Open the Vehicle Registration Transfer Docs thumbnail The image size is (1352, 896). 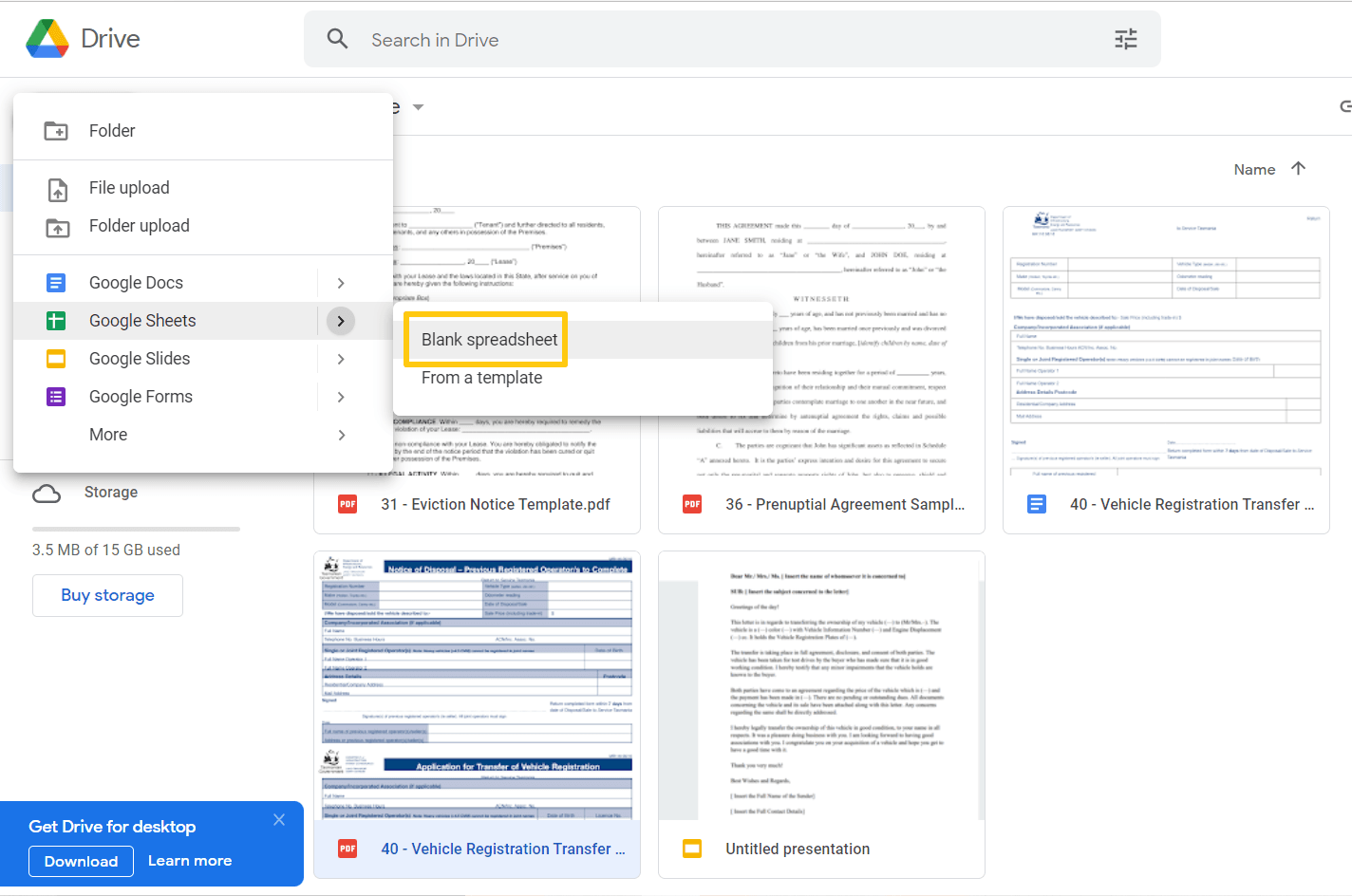pyautogui.click(x=1166, y=341)
